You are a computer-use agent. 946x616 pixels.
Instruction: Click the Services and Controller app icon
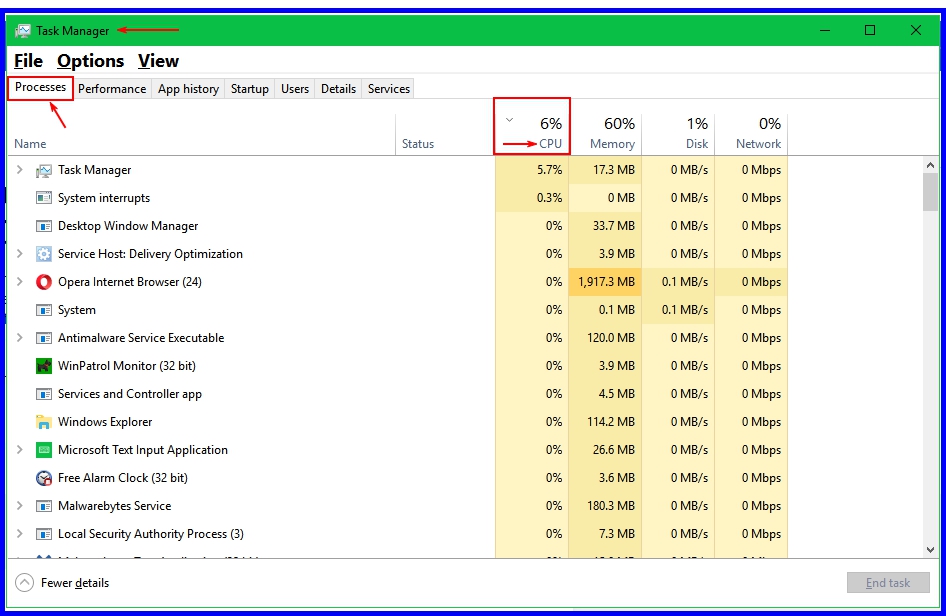coord(43,394)
